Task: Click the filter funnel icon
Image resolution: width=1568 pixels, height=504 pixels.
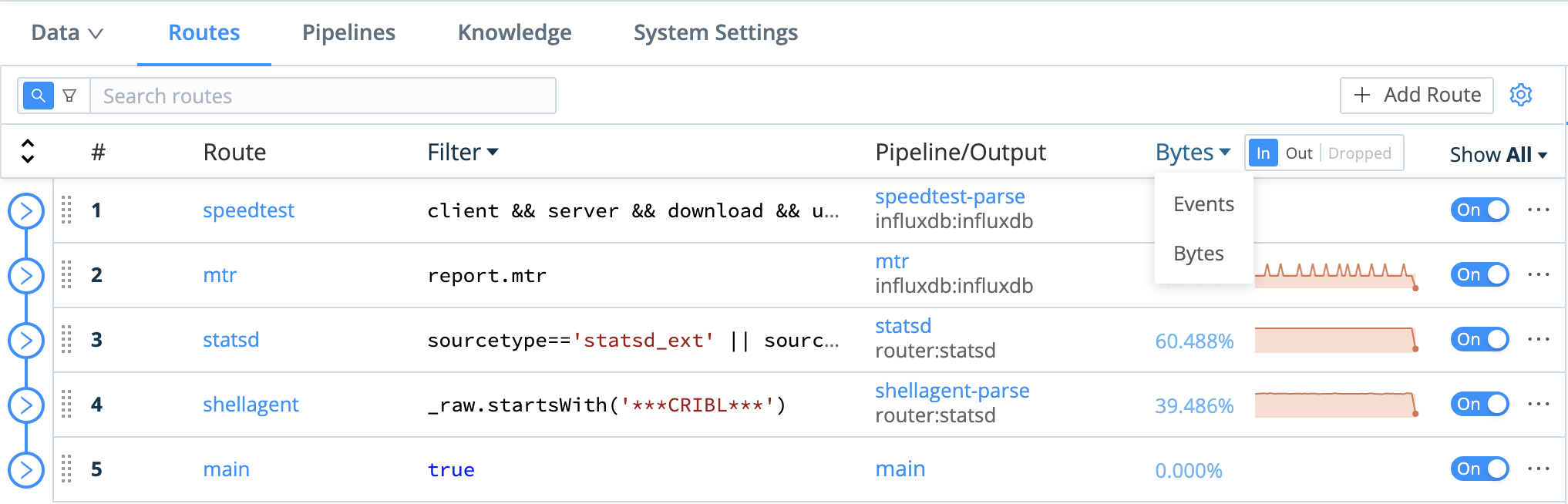Action: (70, 96)
